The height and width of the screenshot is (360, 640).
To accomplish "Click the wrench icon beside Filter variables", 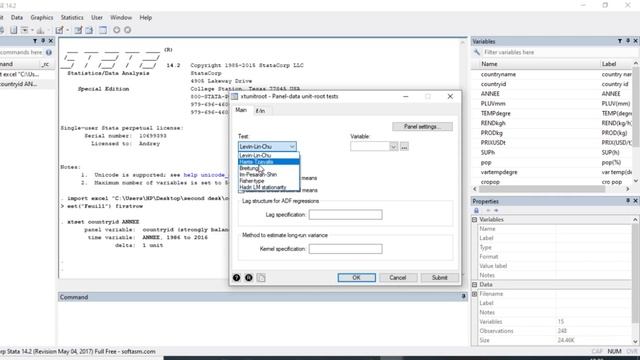I will (x=477, y=52).
